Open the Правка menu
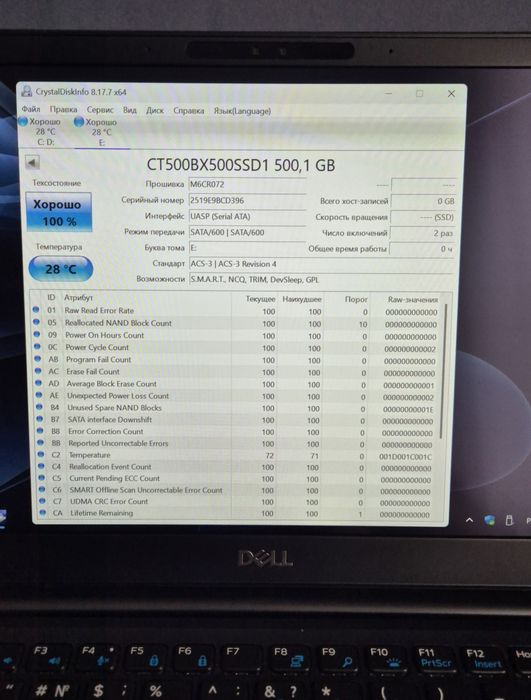 pyautogui.click(x=63, y=109)
